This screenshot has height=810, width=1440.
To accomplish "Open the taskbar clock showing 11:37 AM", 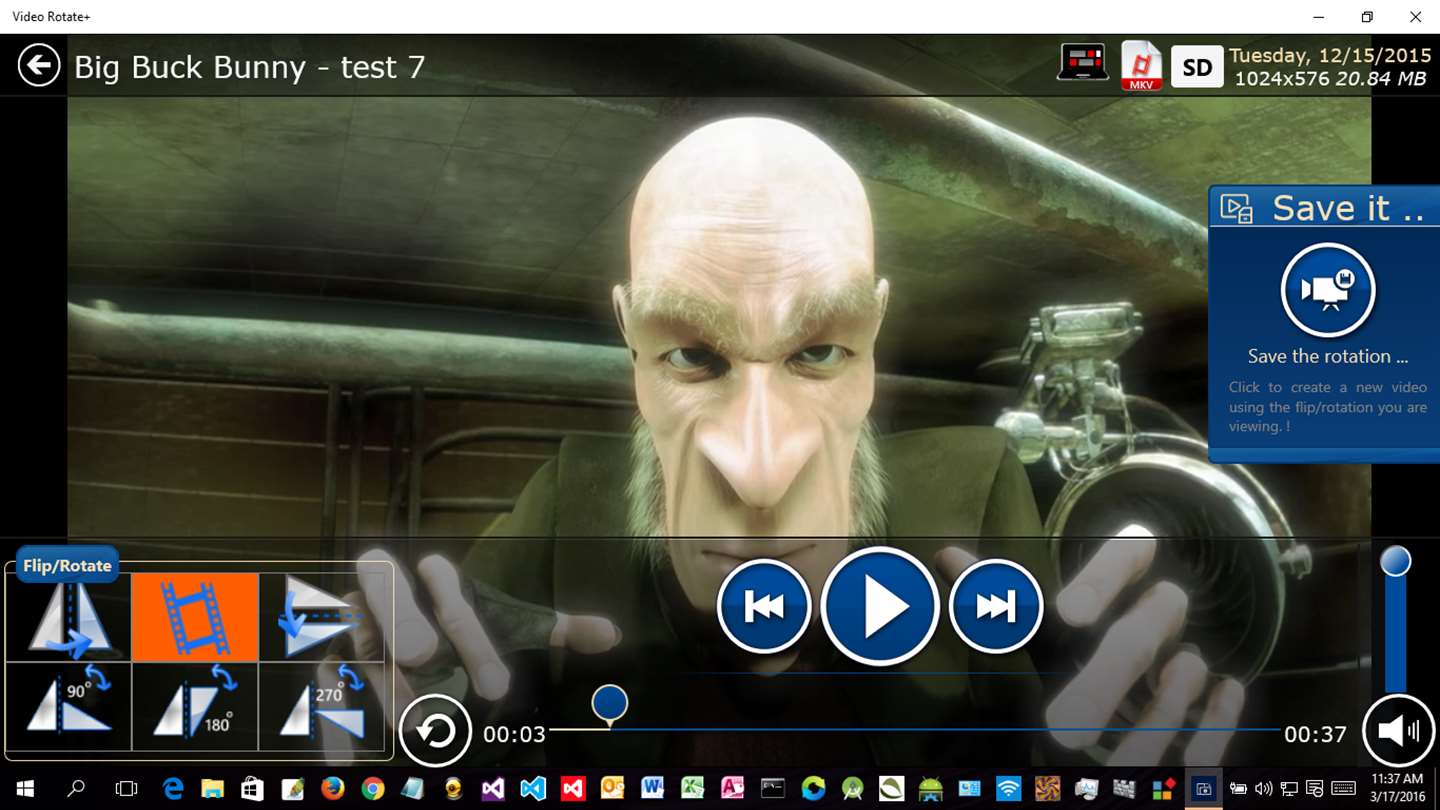I will 1399,789.
